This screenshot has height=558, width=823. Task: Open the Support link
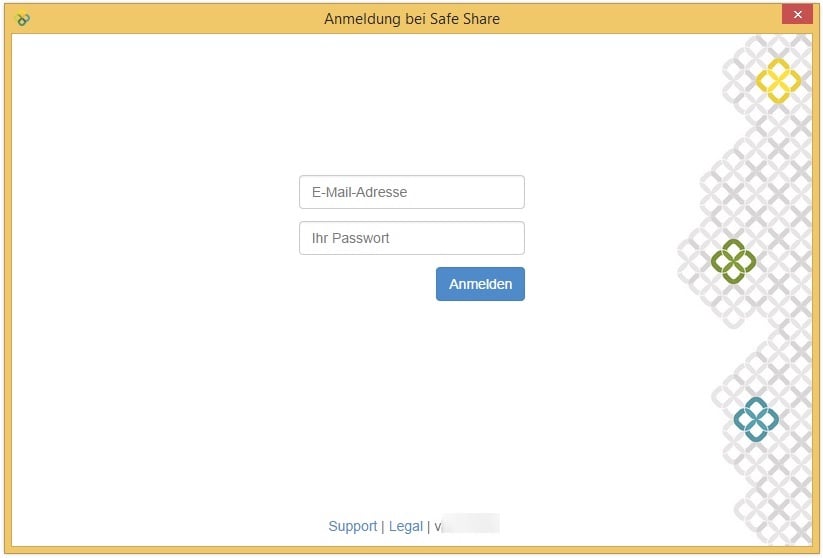(353, 526)
